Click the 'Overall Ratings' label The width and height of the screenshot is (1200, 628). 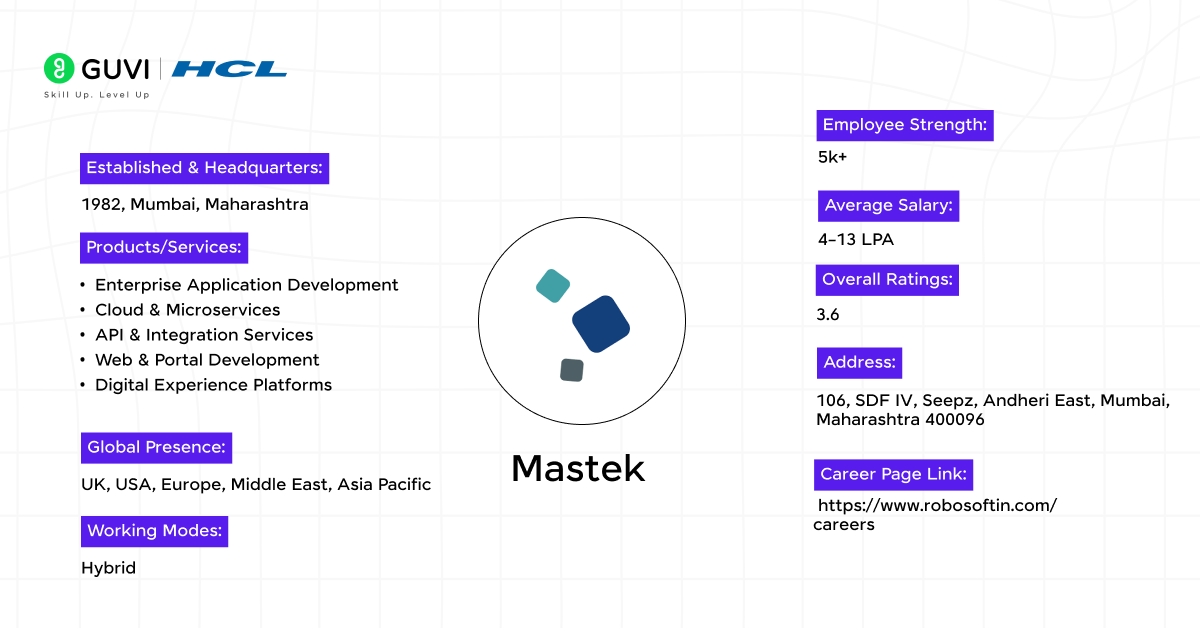tap(887, 280)
